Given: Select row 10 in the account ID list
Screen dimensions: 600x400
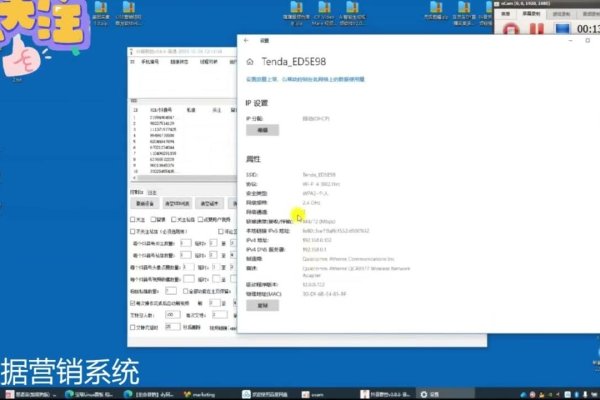Looking at the screenshot, I should click(x=161, y=171).
